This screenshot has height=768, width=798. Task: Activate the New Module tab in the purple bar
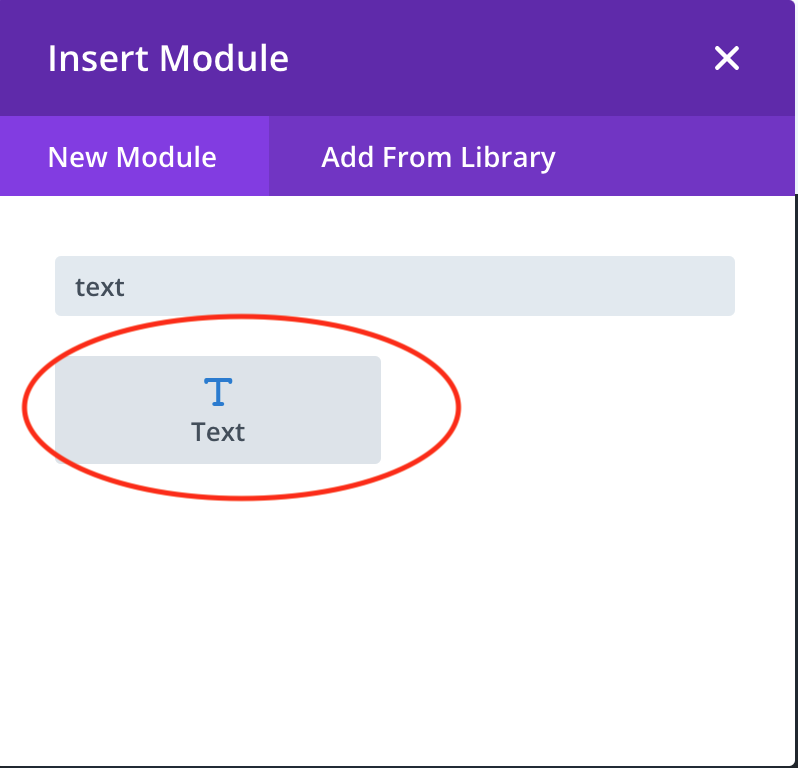point(132,157)
